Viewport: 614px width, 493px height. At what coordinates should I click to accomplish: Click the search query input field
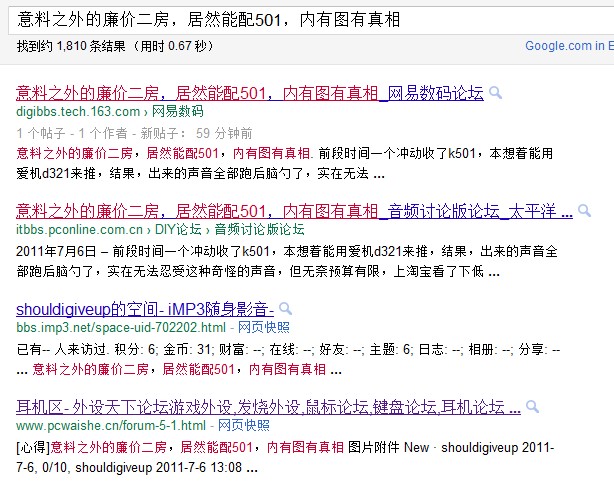tap(311, 20)
